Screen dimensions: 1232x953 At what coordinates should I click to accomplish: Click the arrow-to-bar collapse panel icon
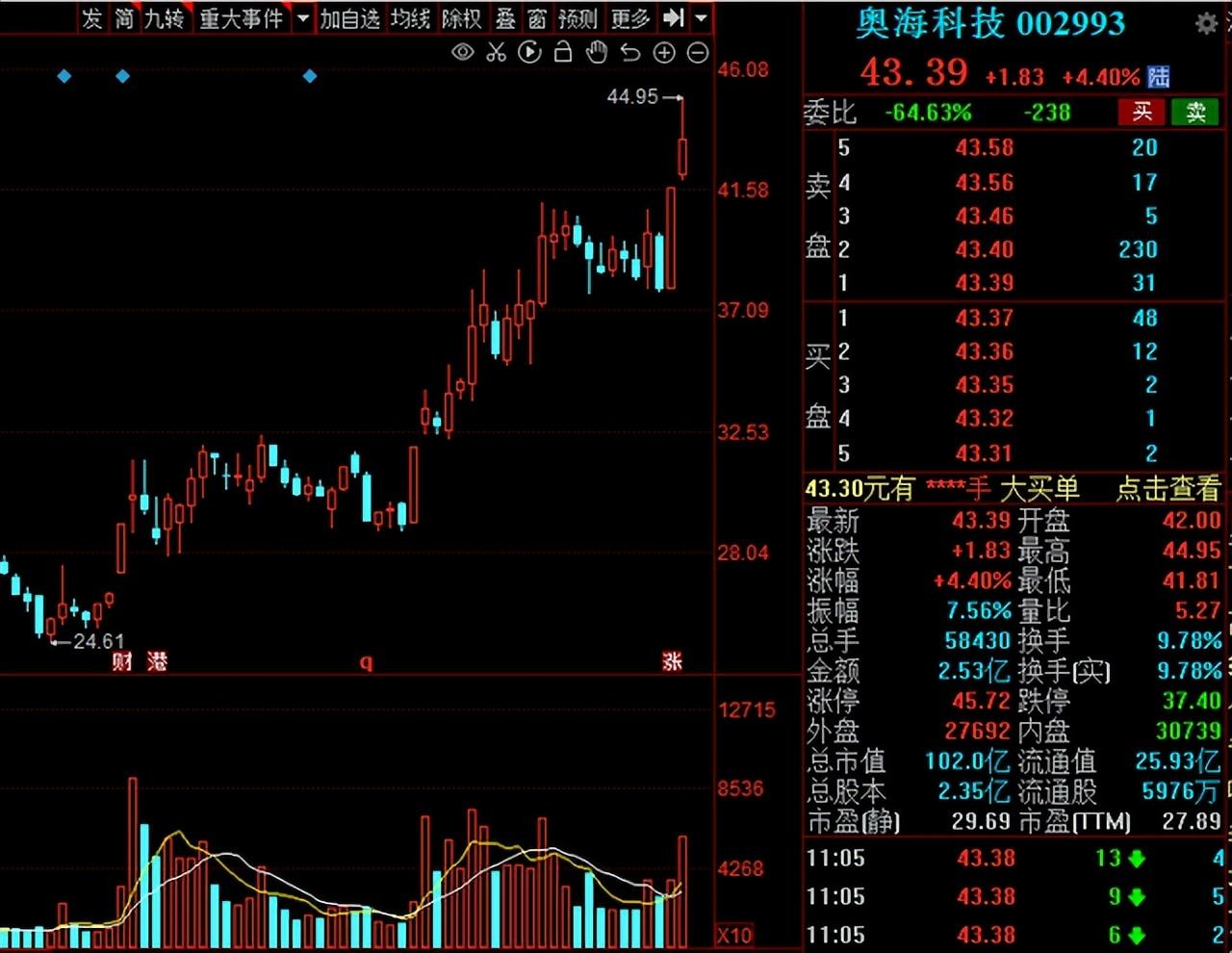pos(674,17)
